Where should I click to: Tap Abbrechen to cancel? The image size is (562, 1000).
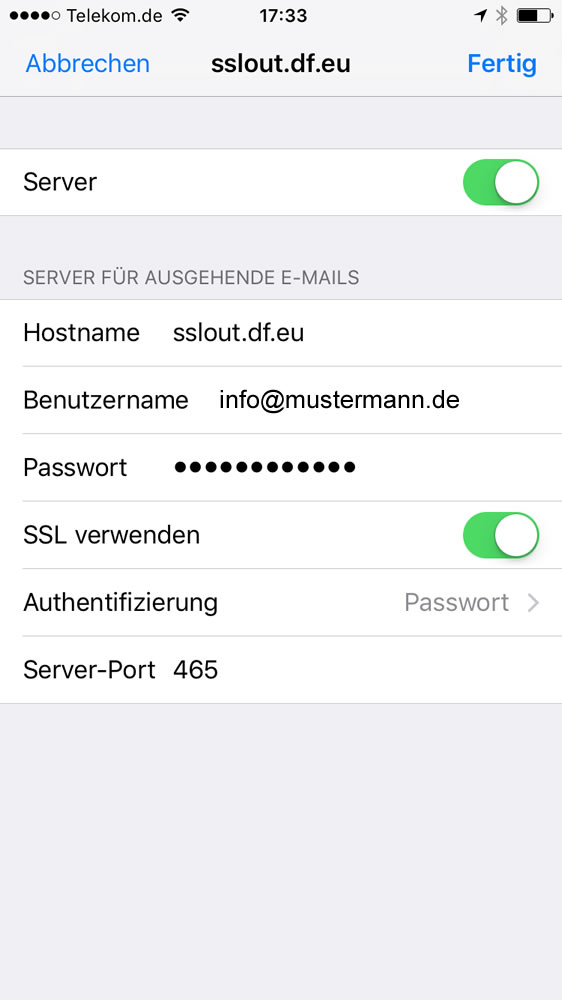[x=87, y=64]
